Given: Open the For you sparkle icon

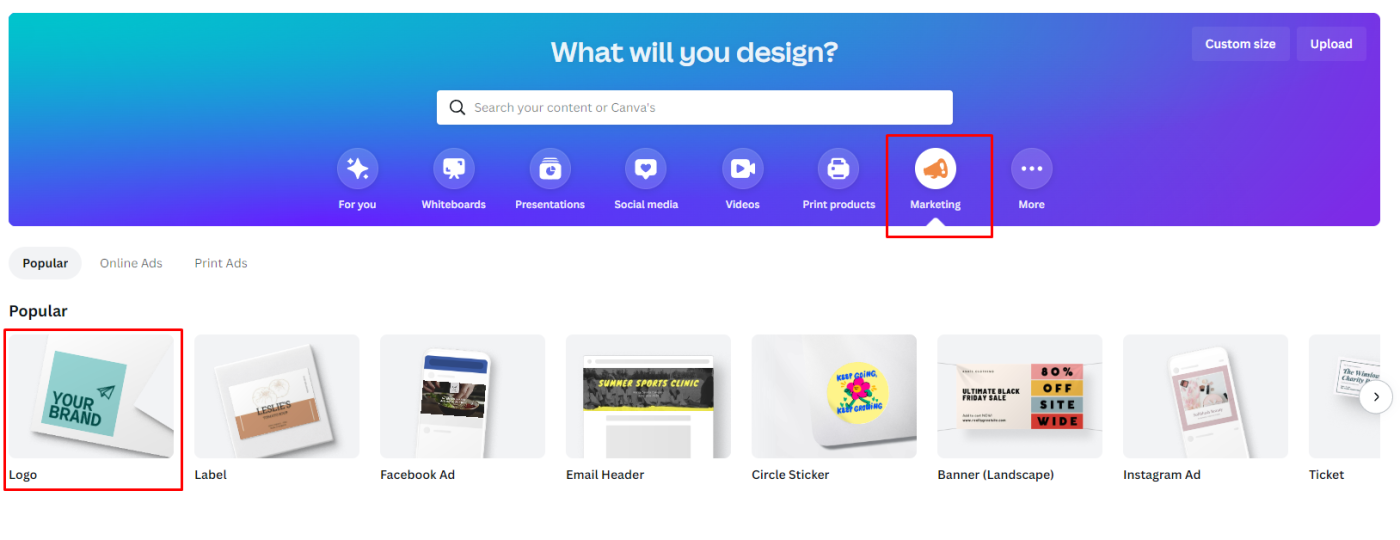Looking at the screenshot, I should [x=357, y=169].
